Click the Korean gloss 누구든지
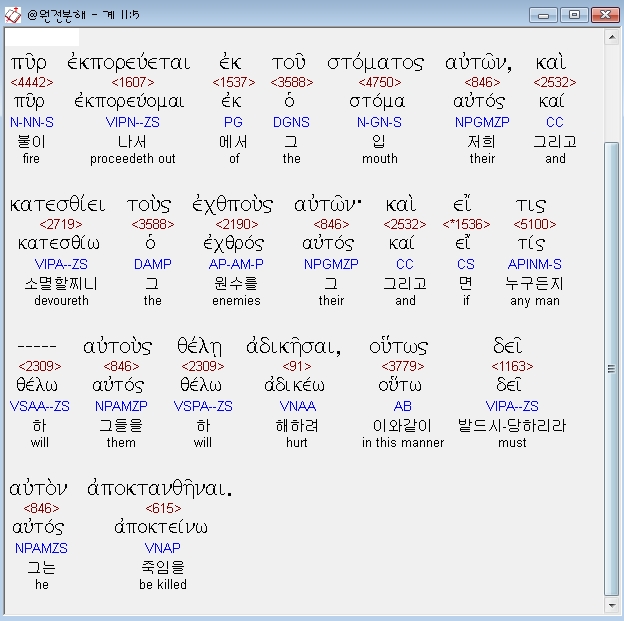The image size is (624, 621). pyautogui.click(x=534, y=284)
